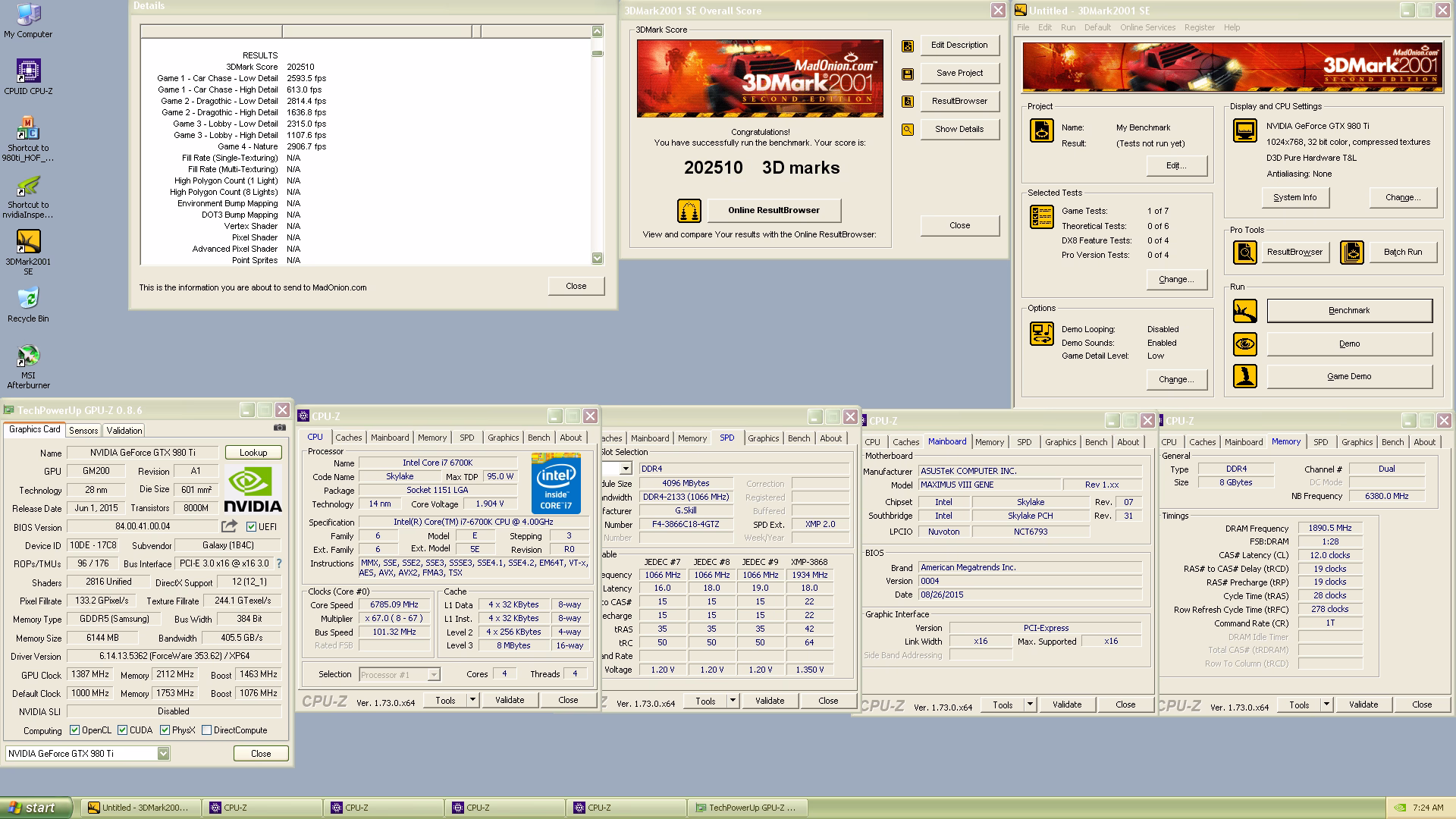The width and height of the screenshot is (1456, 819).
Task: Click the Online ResultBrowser button
Action: tap(773, 211)
